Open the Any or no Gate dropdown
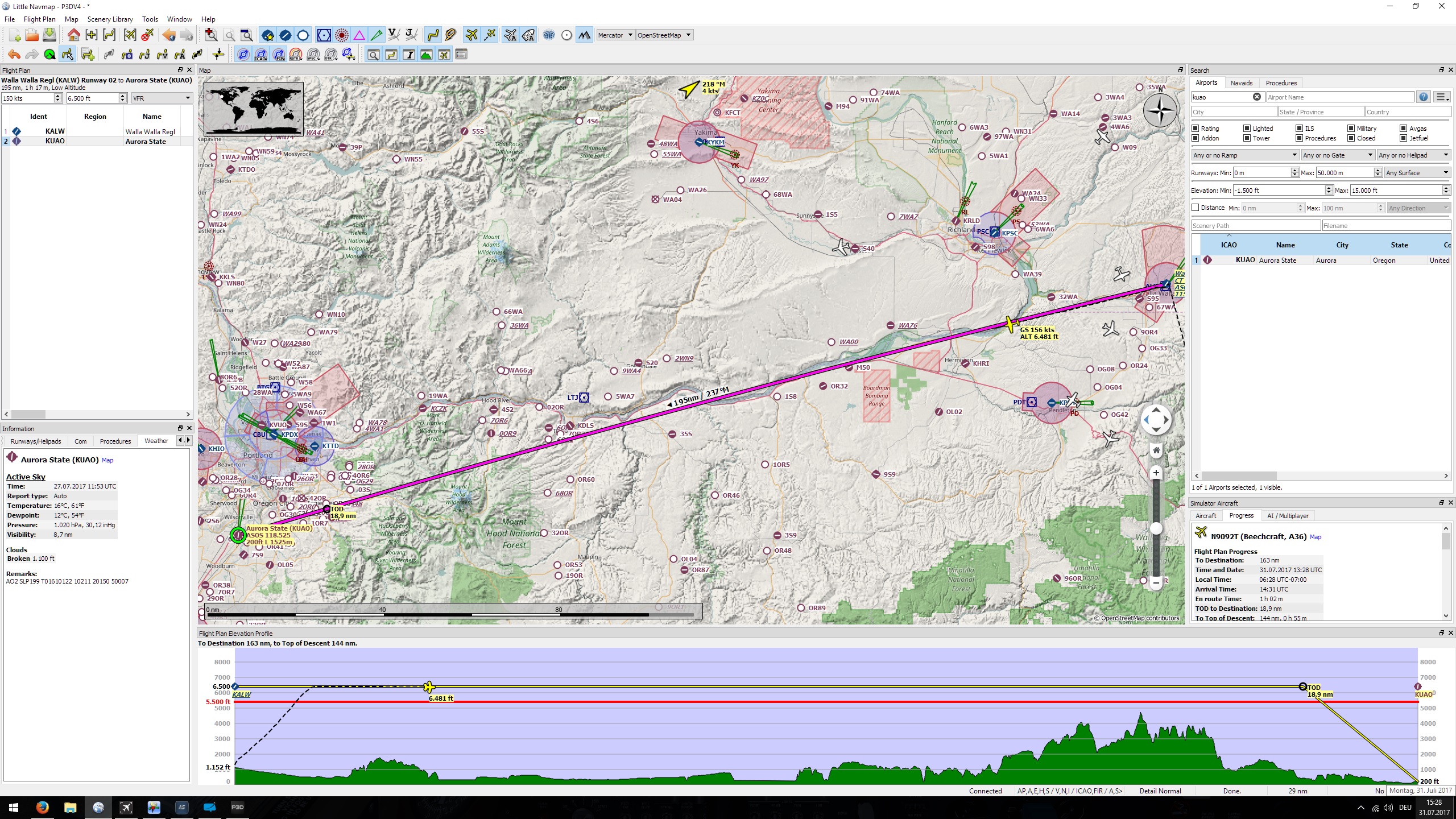The width and height of the screenshot is (1456, 819). coord(1338,155)
